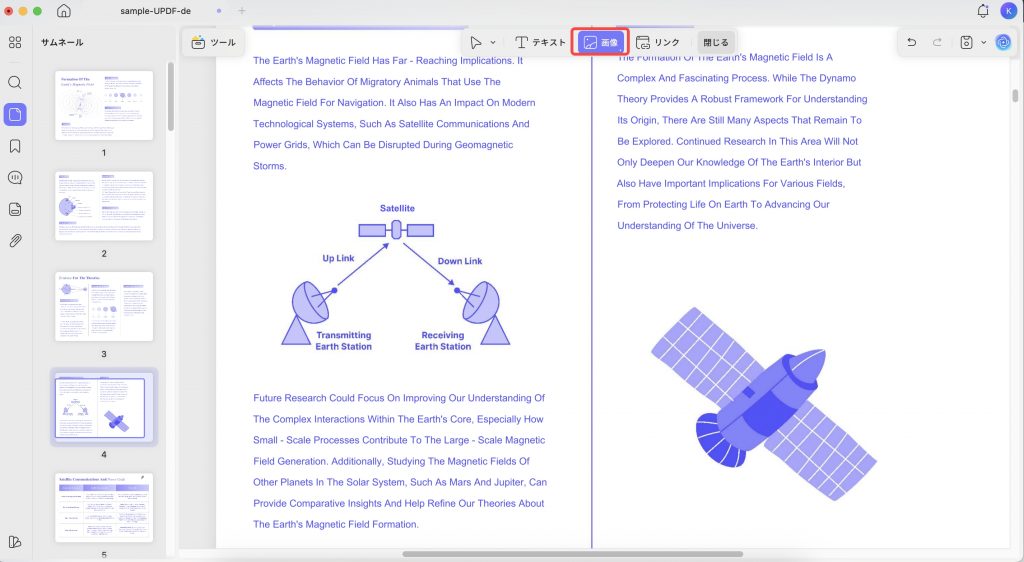Viewport: 1024px width, 562px height.
Task: Toggle the thumbnails panel icon
Action: 15,114
